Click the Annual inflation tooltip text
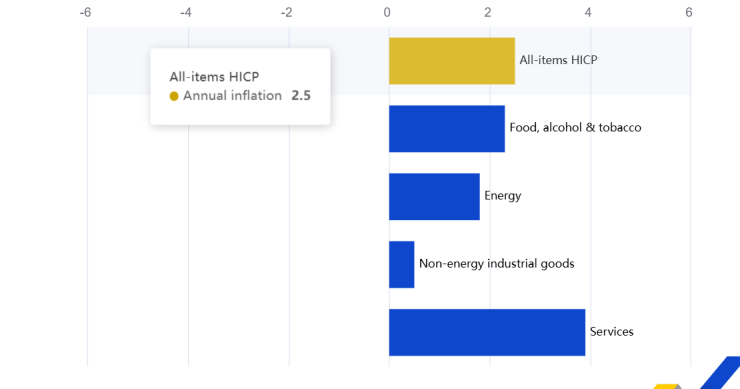This screenshot has width=740, height=389. (x=232, y=95)
